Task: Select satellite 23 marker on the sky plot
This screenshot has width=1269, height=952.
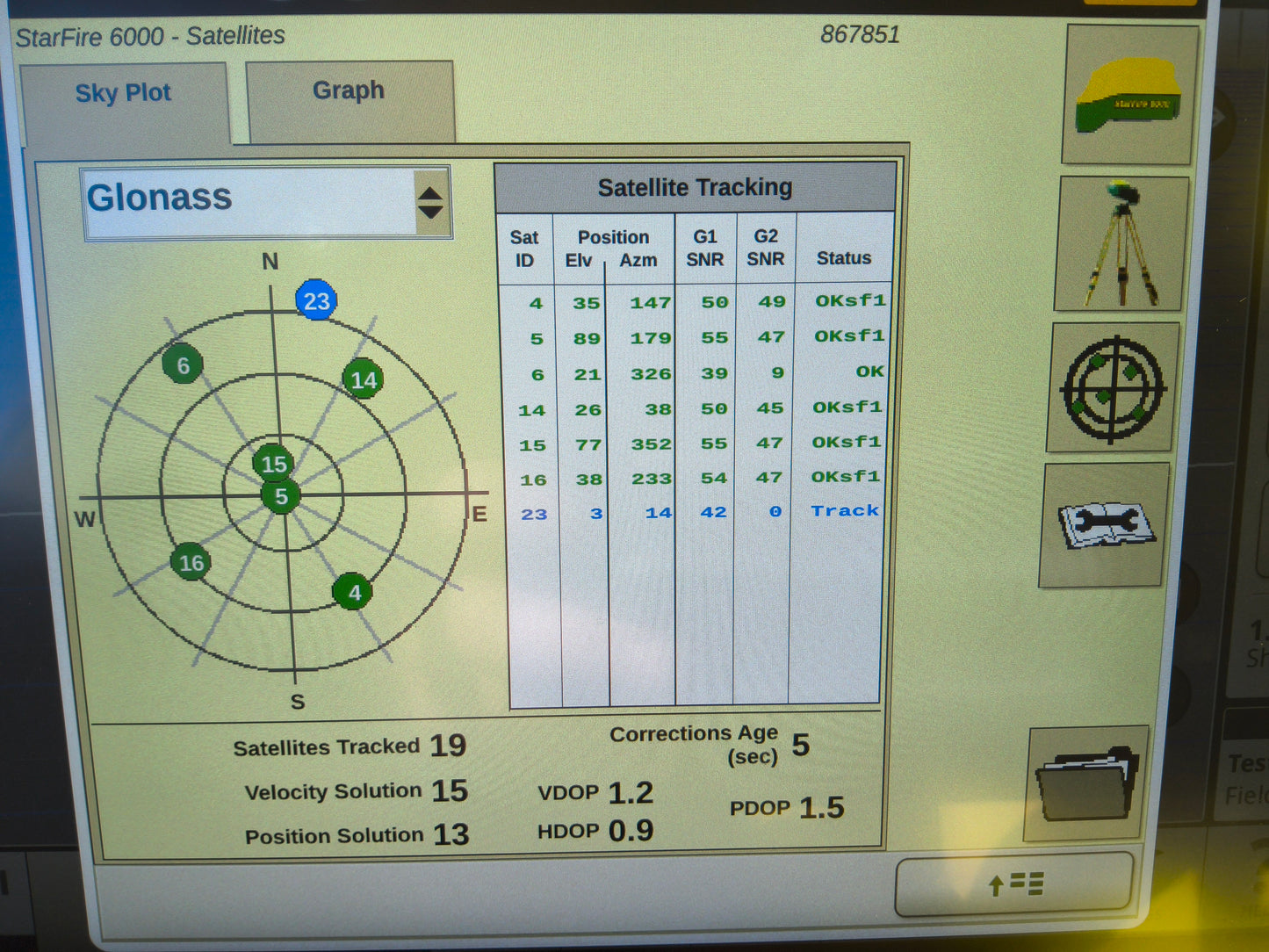Action: 318,299
